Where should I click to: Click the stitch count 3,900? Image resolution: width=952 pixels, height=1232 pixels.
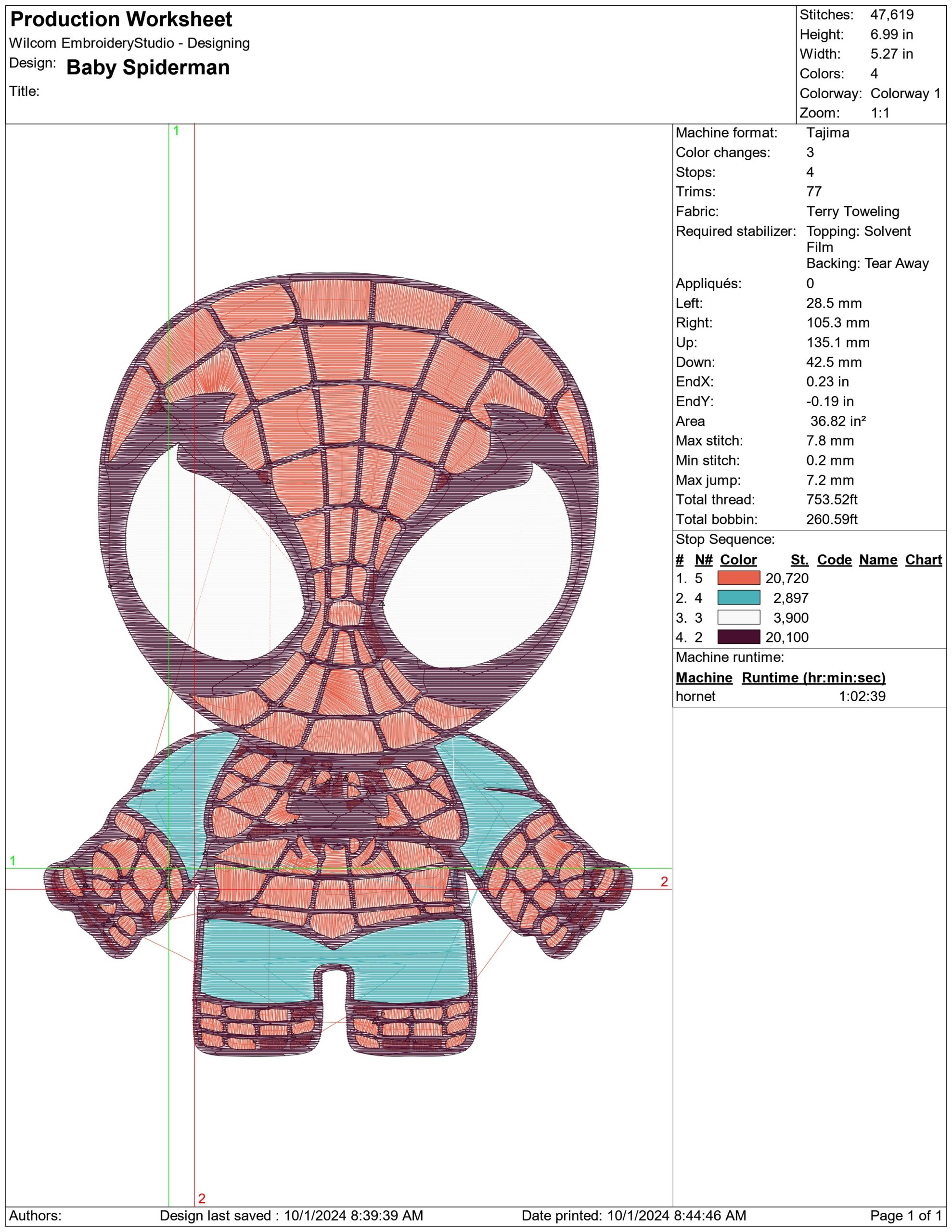[x=791, y=618]
